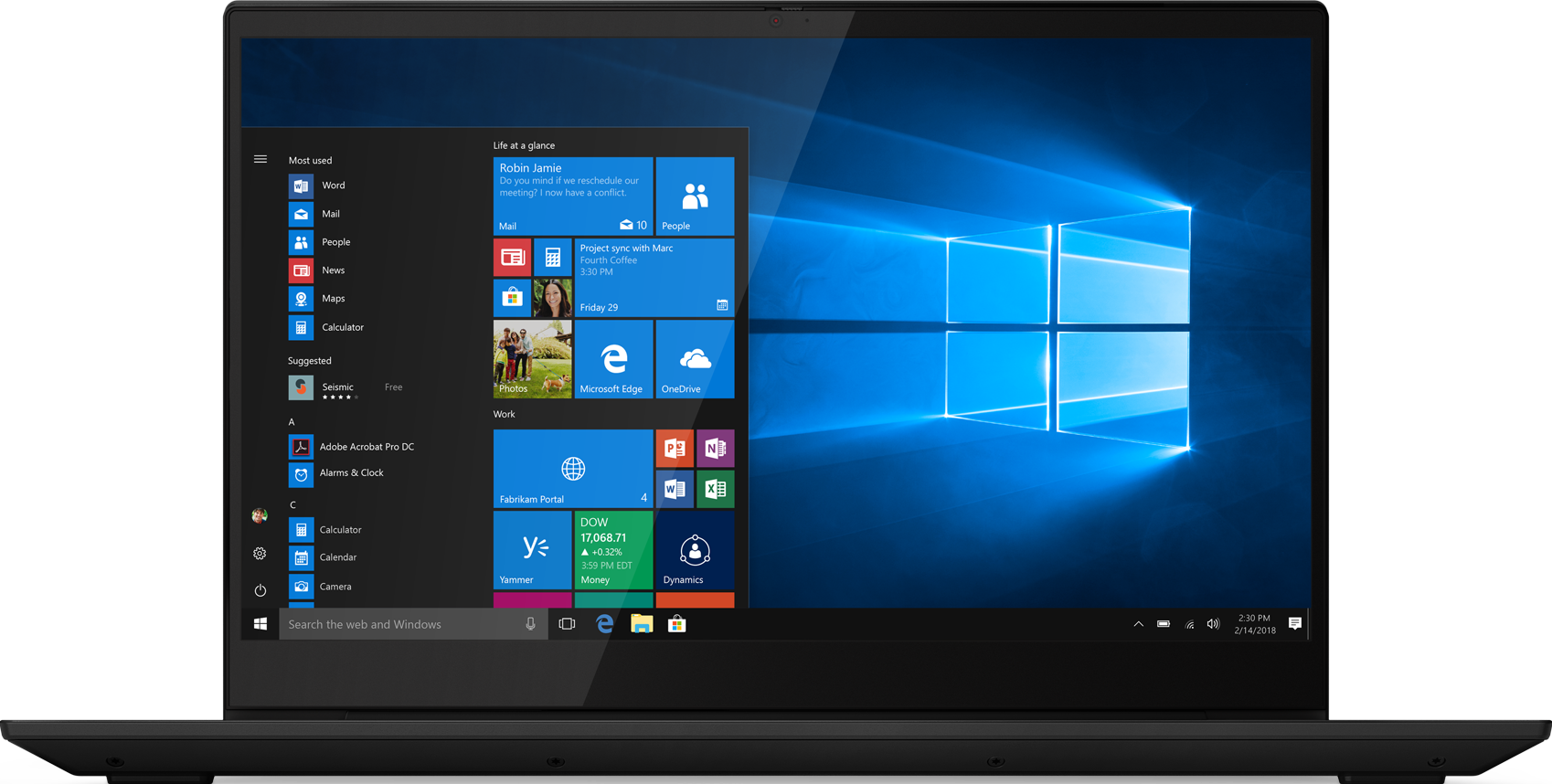Open the small contact photo tile
Image resolution: width=1552 pixels, height=784 pixels.
[x=553, y=298]
